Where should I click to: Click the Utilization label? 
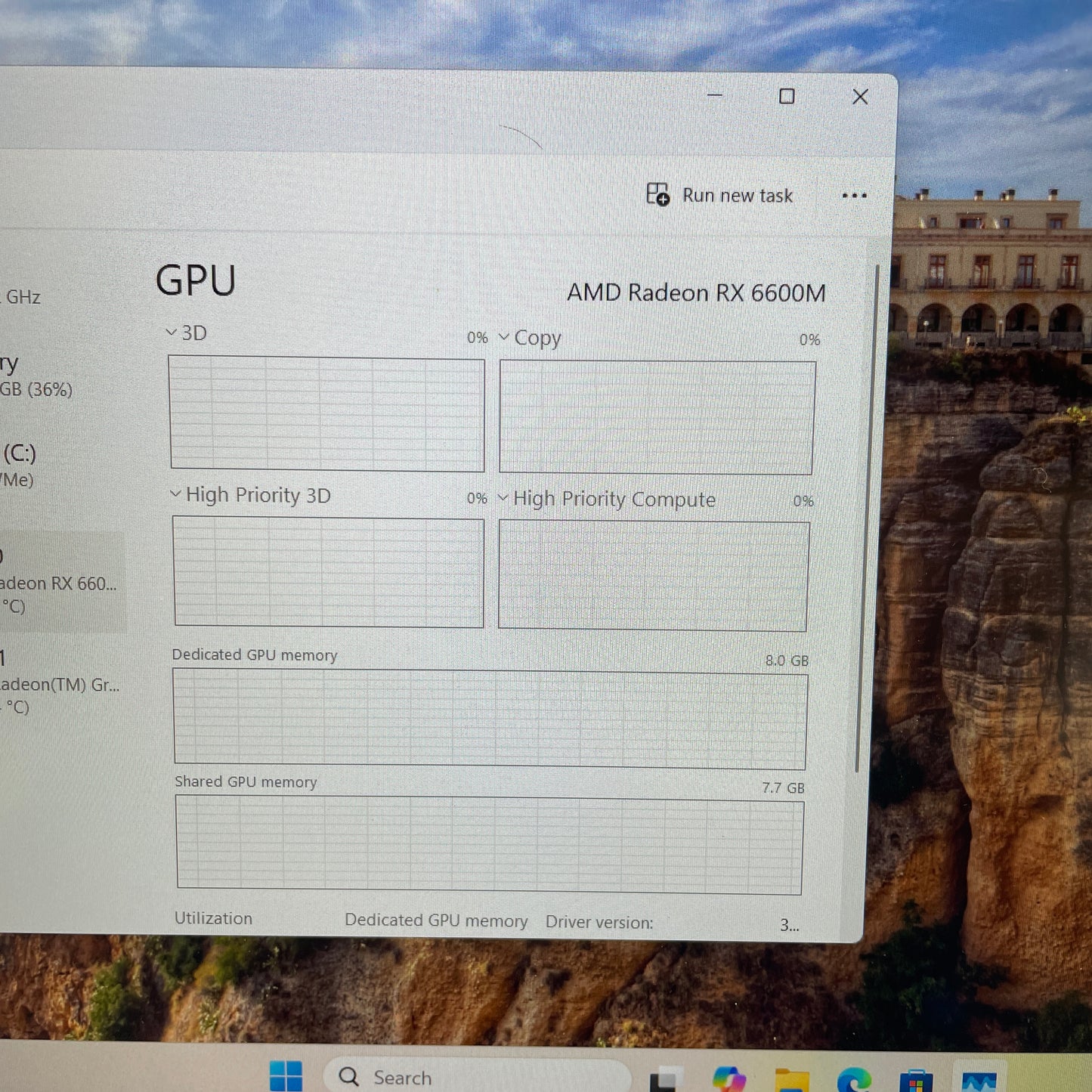coord(213,918)
